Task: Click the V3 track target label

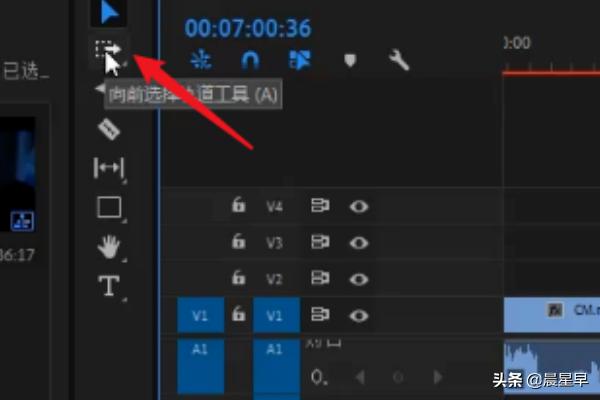Action: coord(275,243)
